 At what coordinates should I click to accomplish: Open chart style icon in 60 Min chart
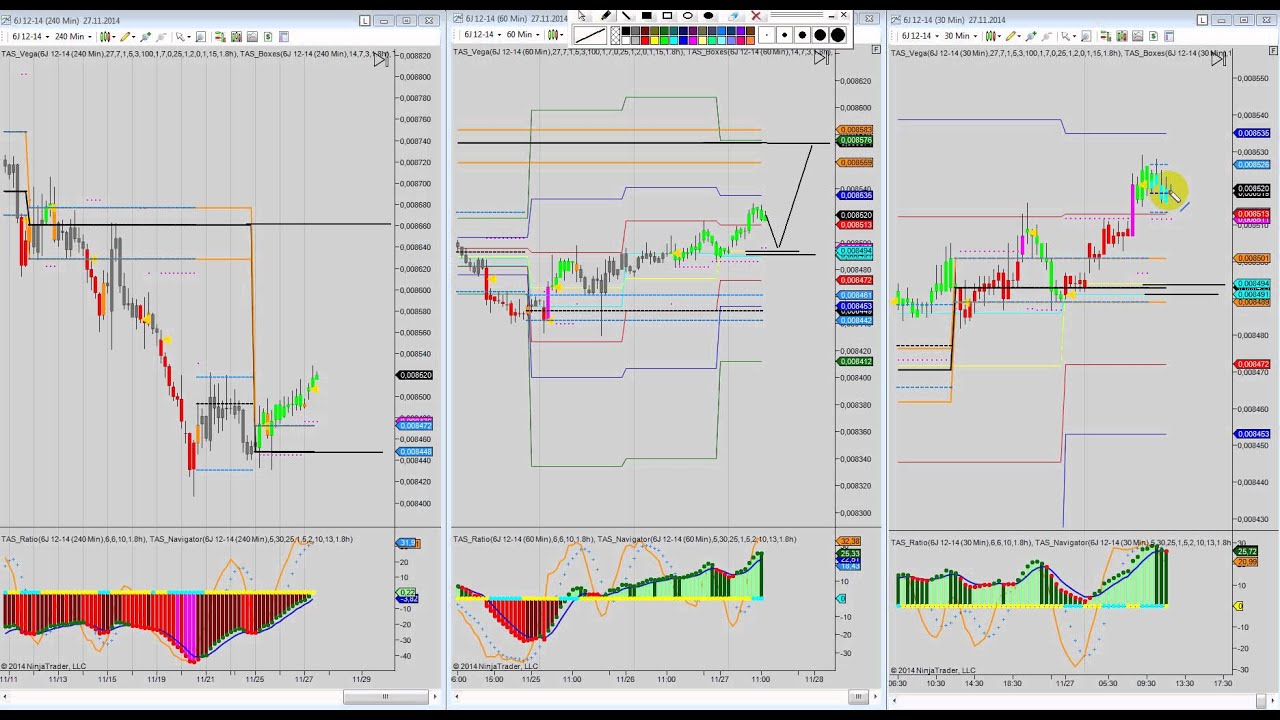point(551,35)
